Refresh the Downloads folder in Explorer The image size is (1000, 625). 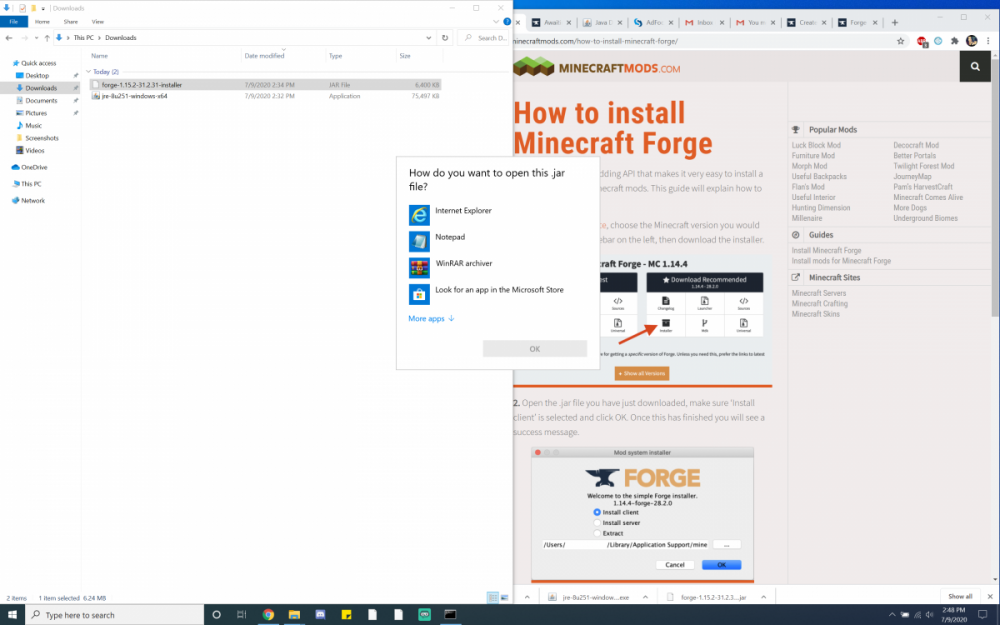[445, 38]
